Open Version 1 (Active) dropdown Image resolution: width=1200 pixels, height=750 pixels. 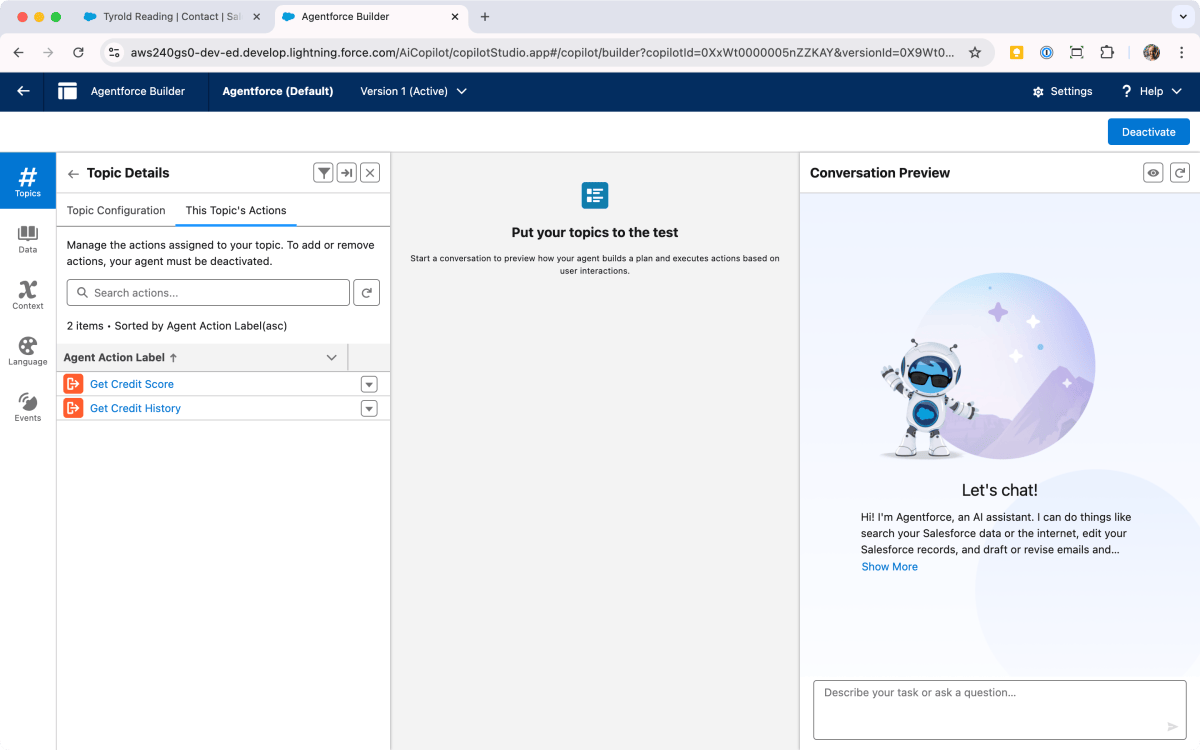tap(413, 91)
